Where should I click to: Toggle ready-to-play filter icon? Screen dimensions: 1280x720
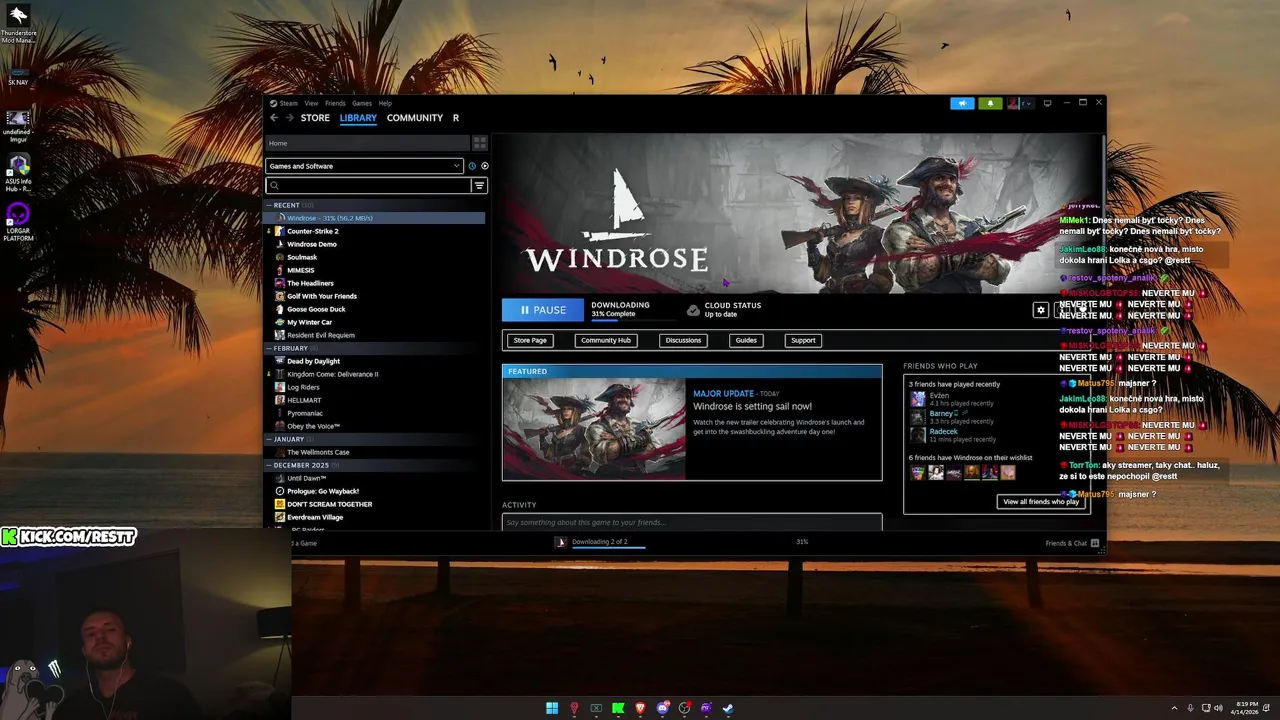tap(485, 166)
